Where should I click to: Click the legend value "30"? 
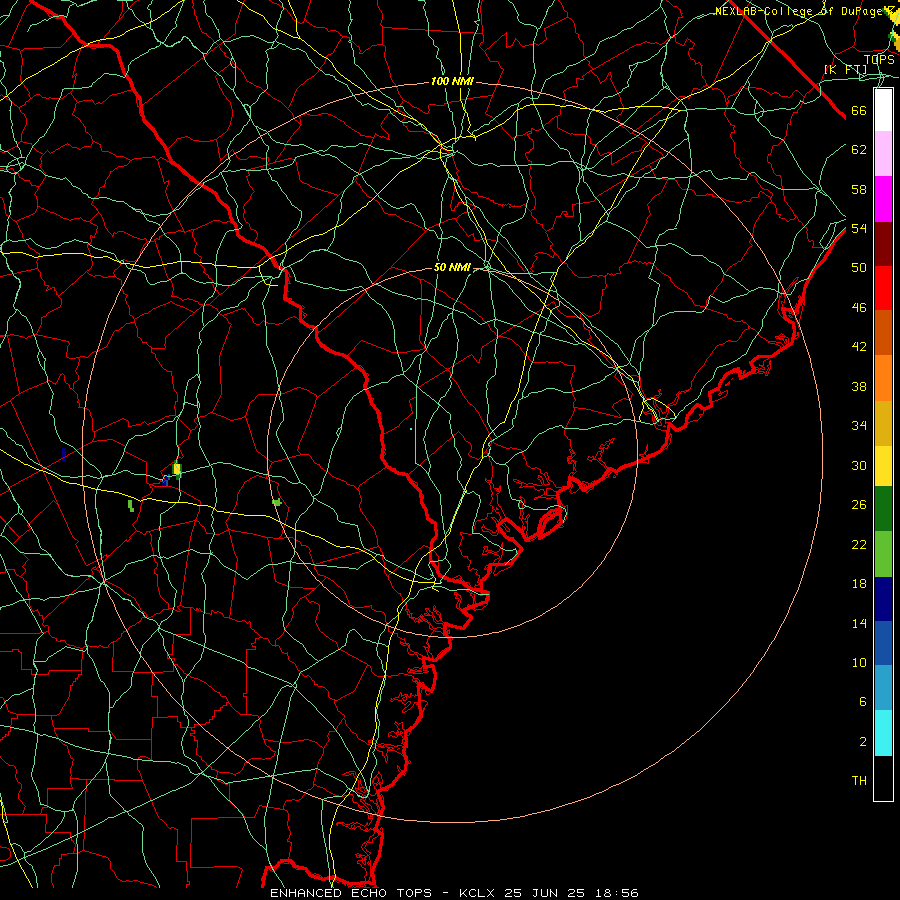(x=859, y=465)
